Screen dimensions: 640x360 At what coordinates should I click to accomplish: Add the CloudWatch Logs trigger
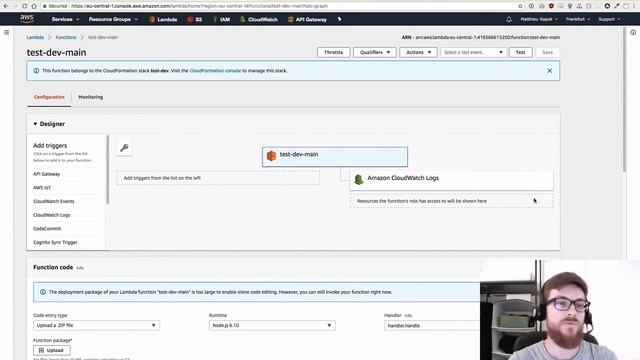click(51, 215)
